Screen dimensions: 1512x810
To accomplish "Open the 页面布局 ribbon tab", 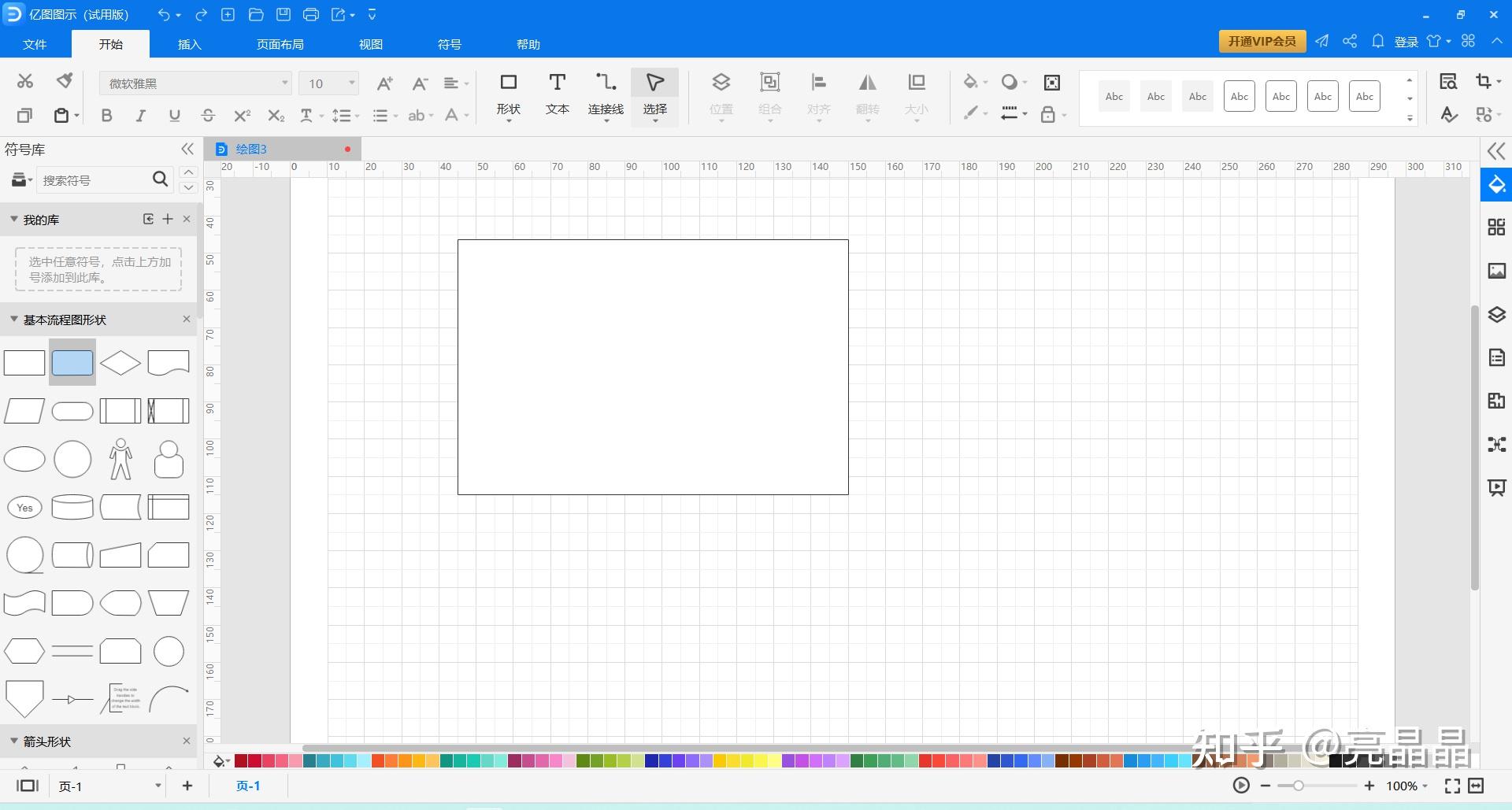I will point(280,44).
